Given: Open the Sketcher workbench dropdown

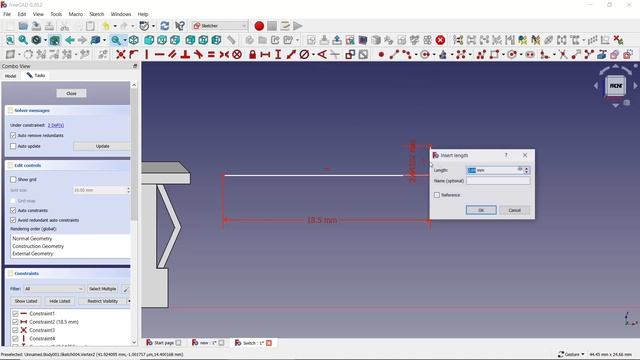Looking at the screenshot, I should coord(220,26).
